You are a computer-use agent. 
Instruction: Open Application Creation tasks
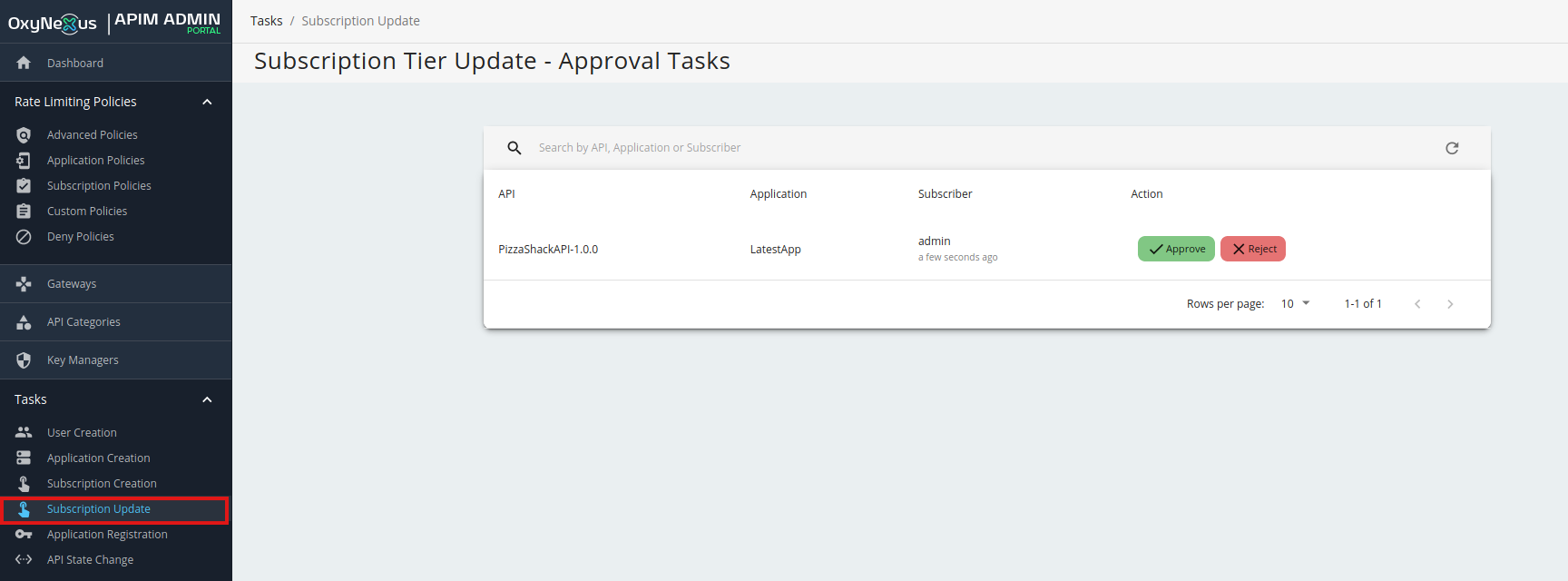pos(115,458)
